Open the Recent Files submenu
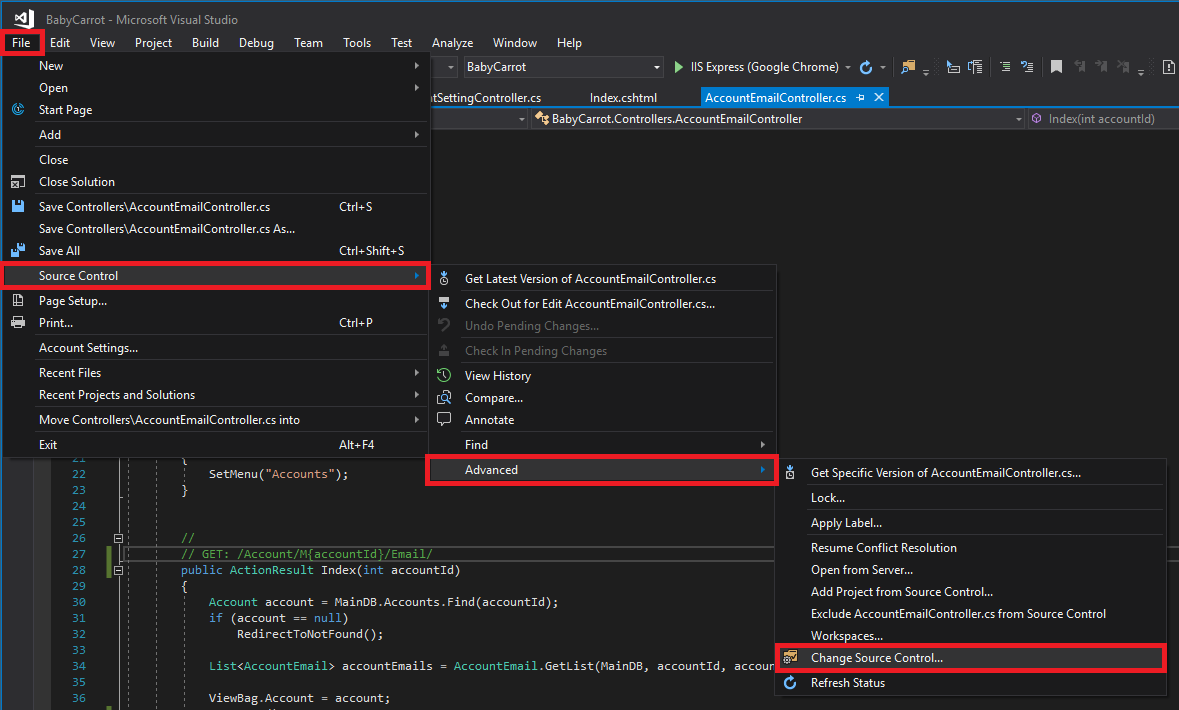This screenshot has width=1179, height=710. [x=70, y=373]
